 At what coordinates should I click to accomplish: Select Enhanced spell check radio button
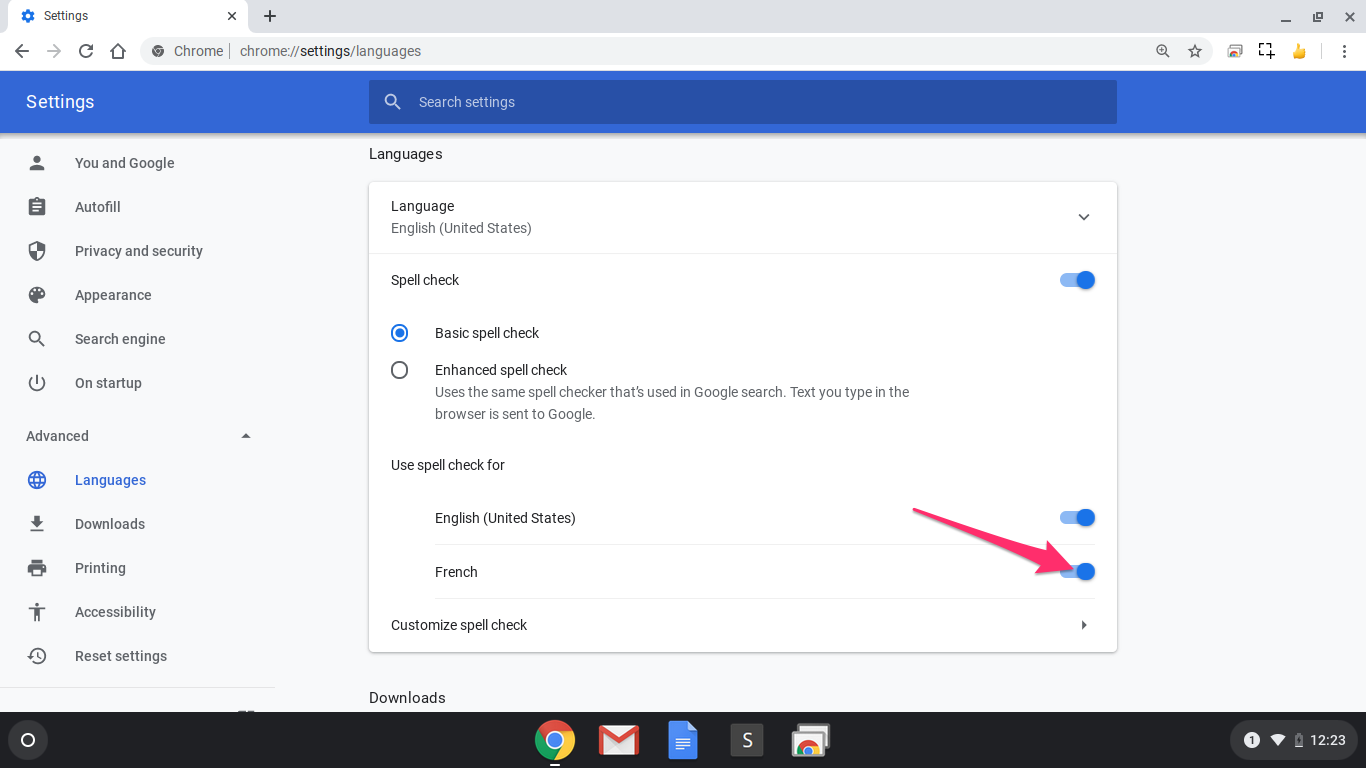pos(400,370)
